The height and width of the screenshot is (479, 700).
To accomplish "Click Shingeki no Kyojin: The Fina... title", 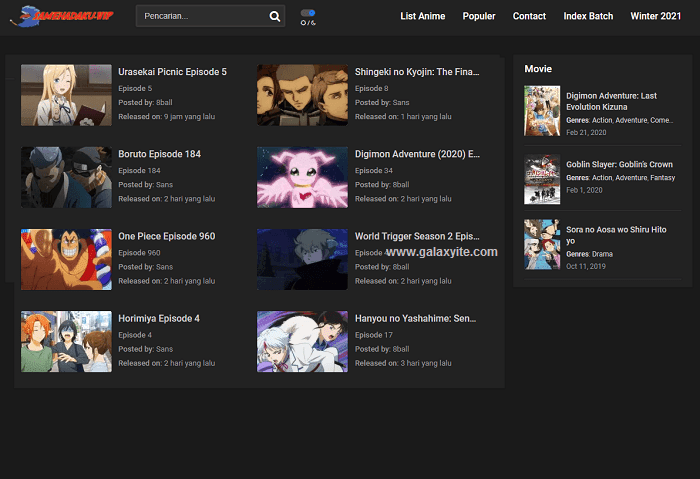I will [x=417, y=72].
